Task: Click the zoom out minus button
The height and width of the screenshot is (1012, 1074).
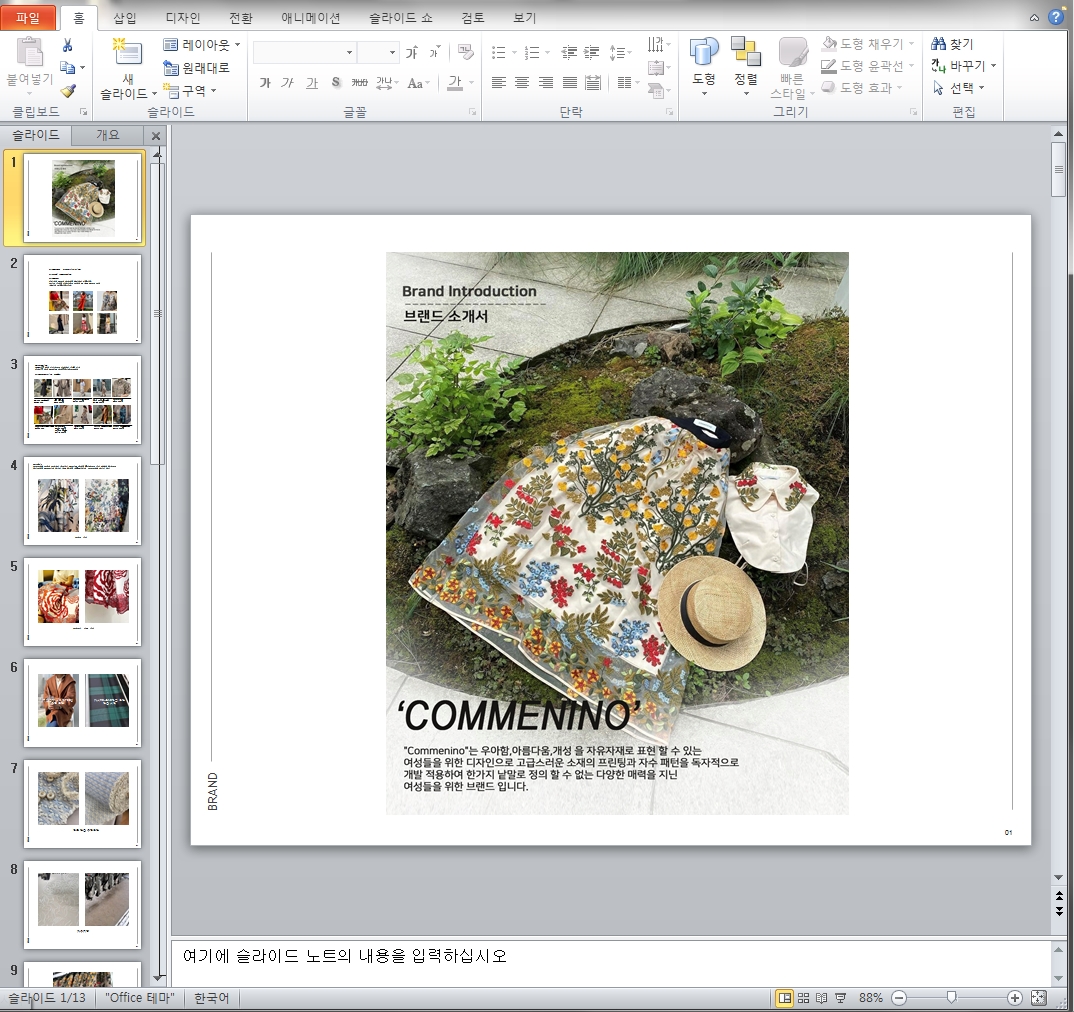Action: point(899,998)
